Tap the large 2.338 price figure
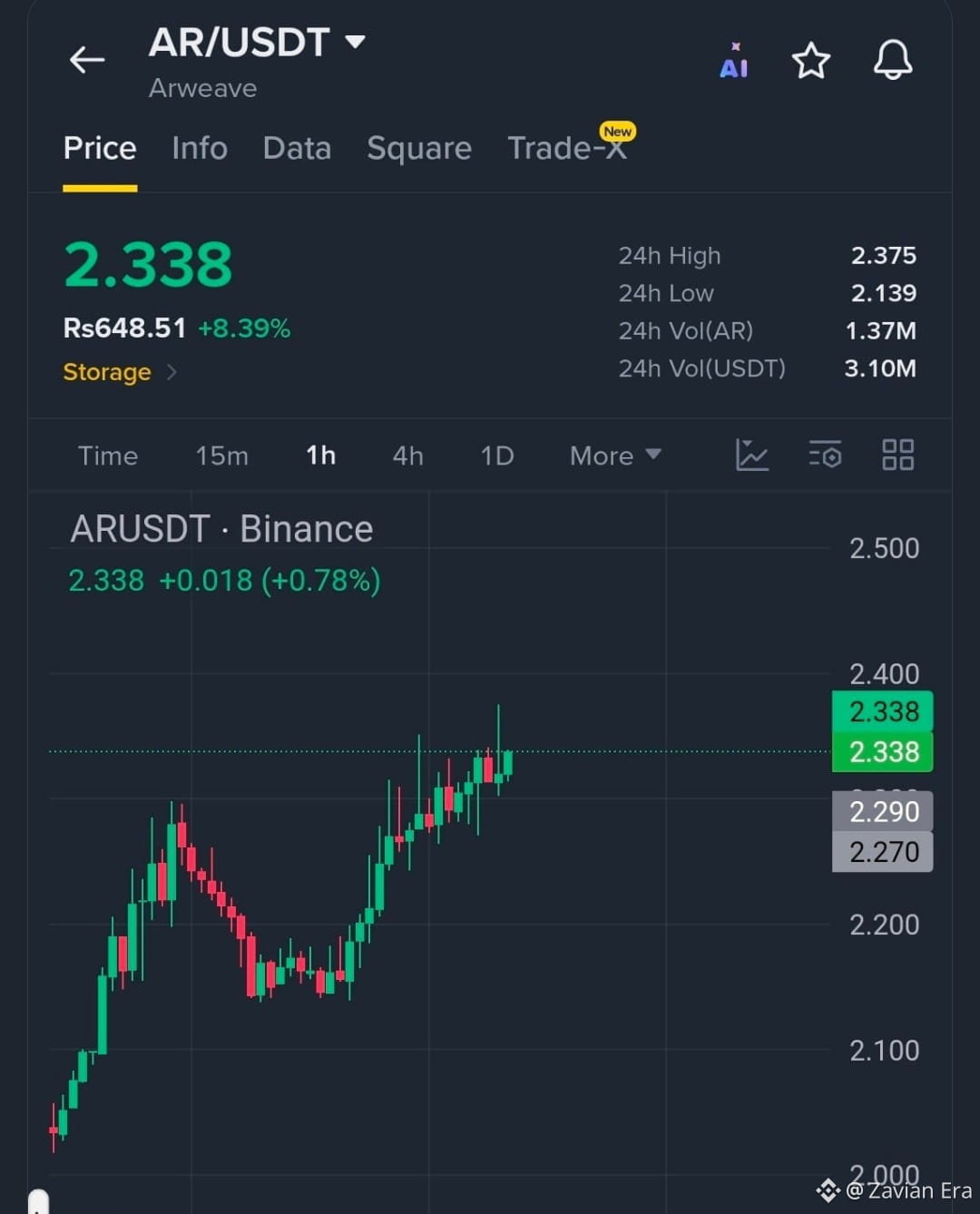980x1214 pixels. coord(148,265)
